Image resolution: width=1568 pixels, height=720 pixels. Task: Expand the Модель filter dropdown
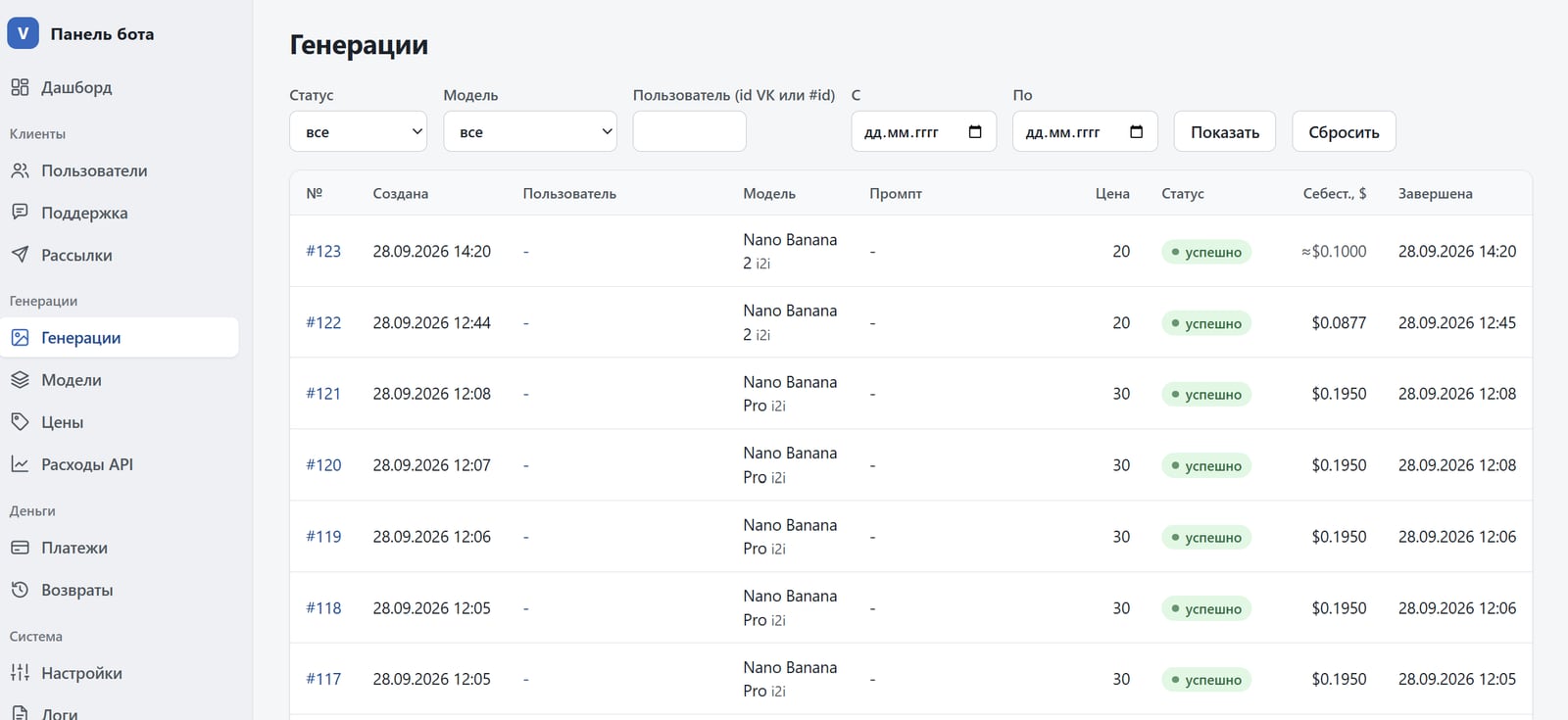pos(530,131)
